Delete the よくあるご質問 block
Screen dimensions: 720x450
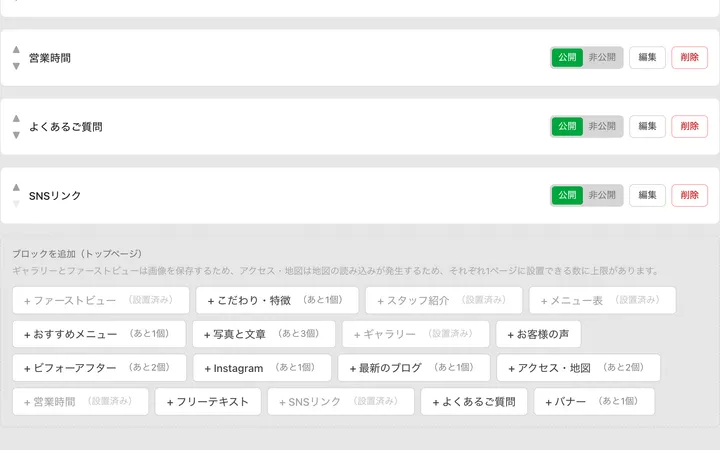tap(689, 126)
